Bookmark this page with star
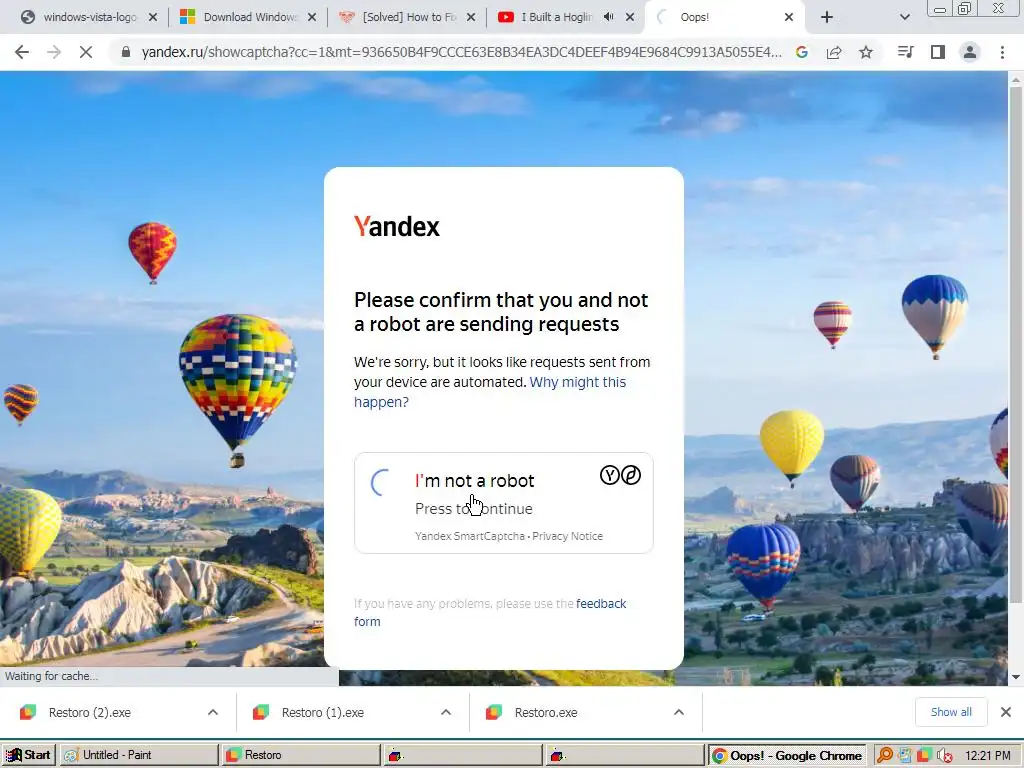Image resolution: width=1024 pixels, height=768 pixels. click(866, 52)
